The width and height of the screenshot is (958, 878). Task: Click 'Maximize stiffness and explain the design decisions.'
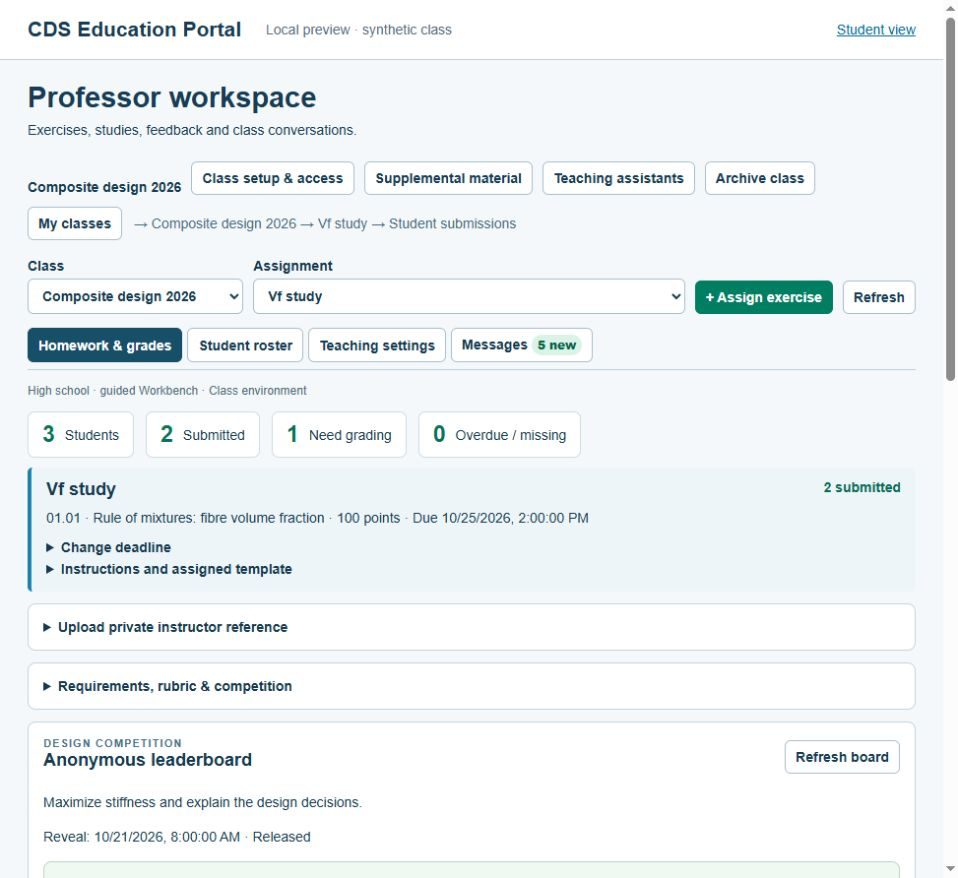click(202, 802)
